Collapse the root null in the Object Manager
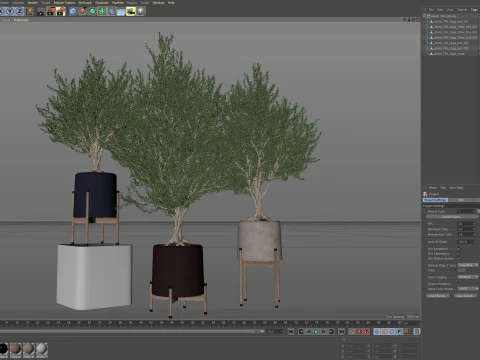This screenshot has width=480, height=360. point(425,16)
